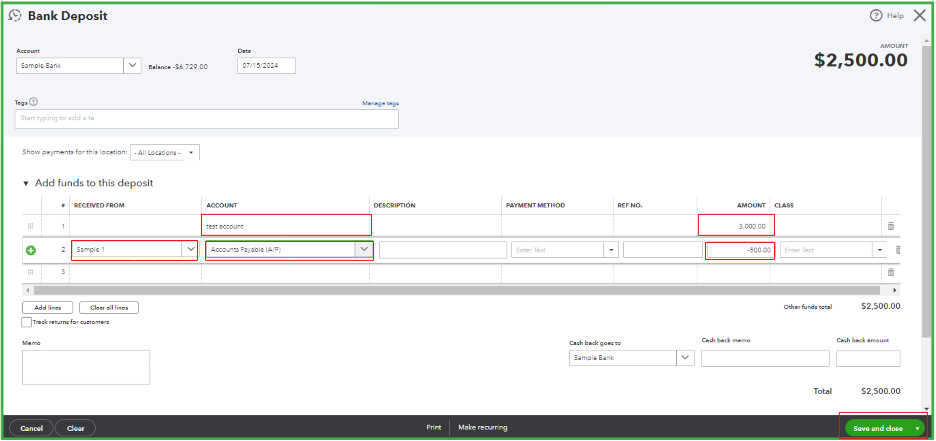Screen dimensions: 936x441
Task: Click the Clear all lines button
Action: 109,308
